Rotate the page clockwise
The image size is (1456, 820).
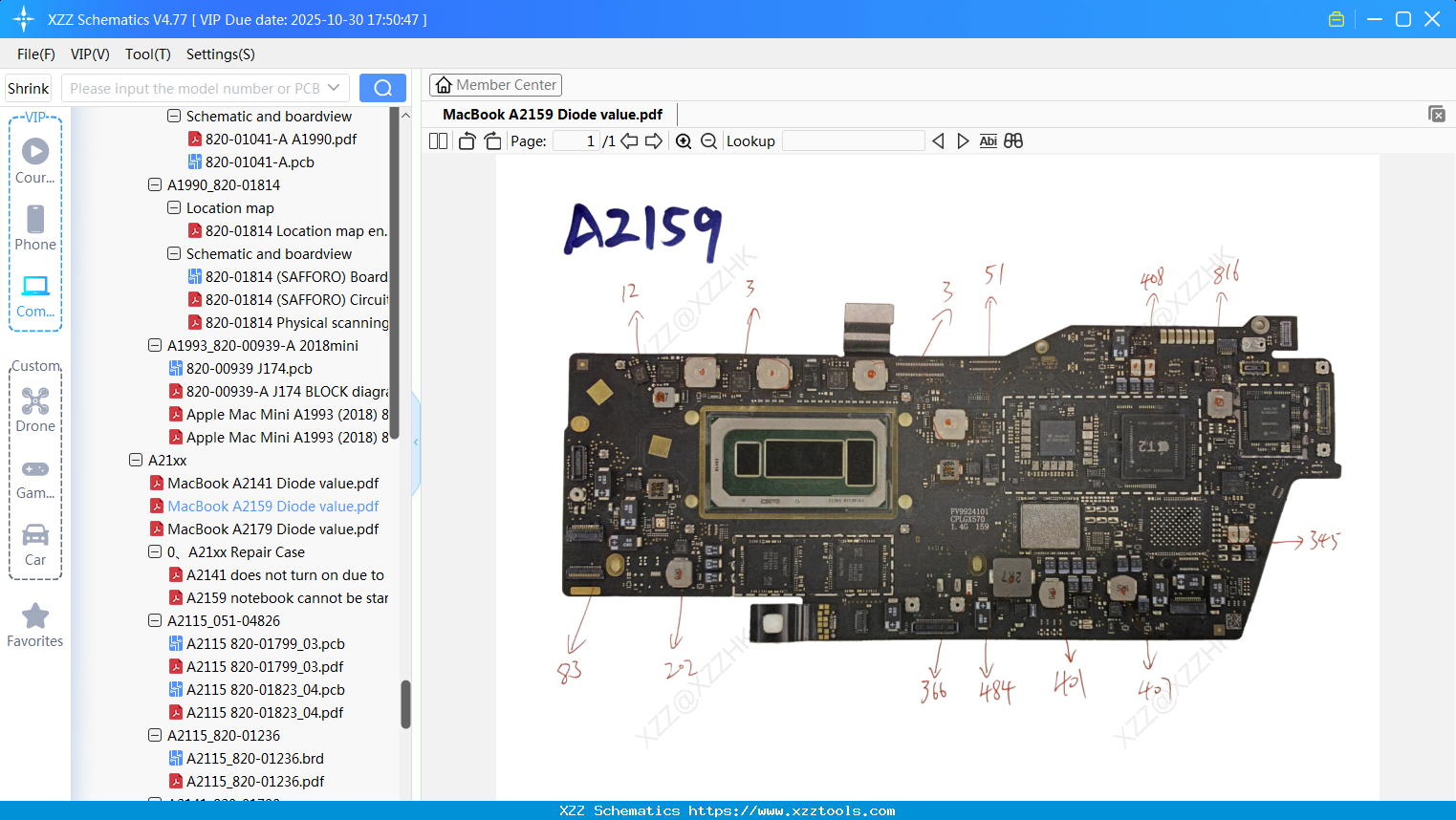[x=492, y=141]
